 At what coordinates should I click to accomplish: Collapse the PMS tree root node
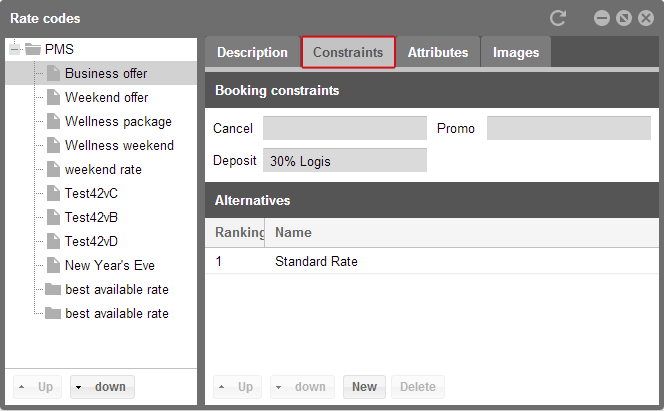15,49
